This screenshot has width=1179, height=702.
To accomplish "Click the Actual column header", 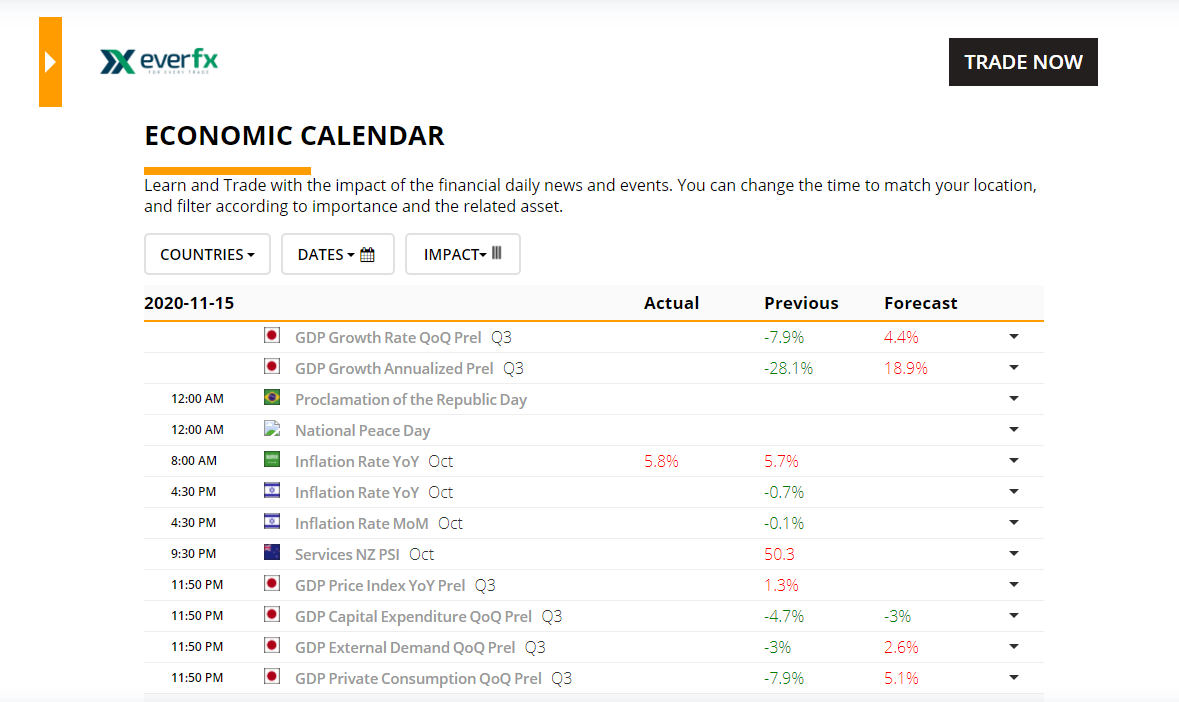I will click(671, 303).
